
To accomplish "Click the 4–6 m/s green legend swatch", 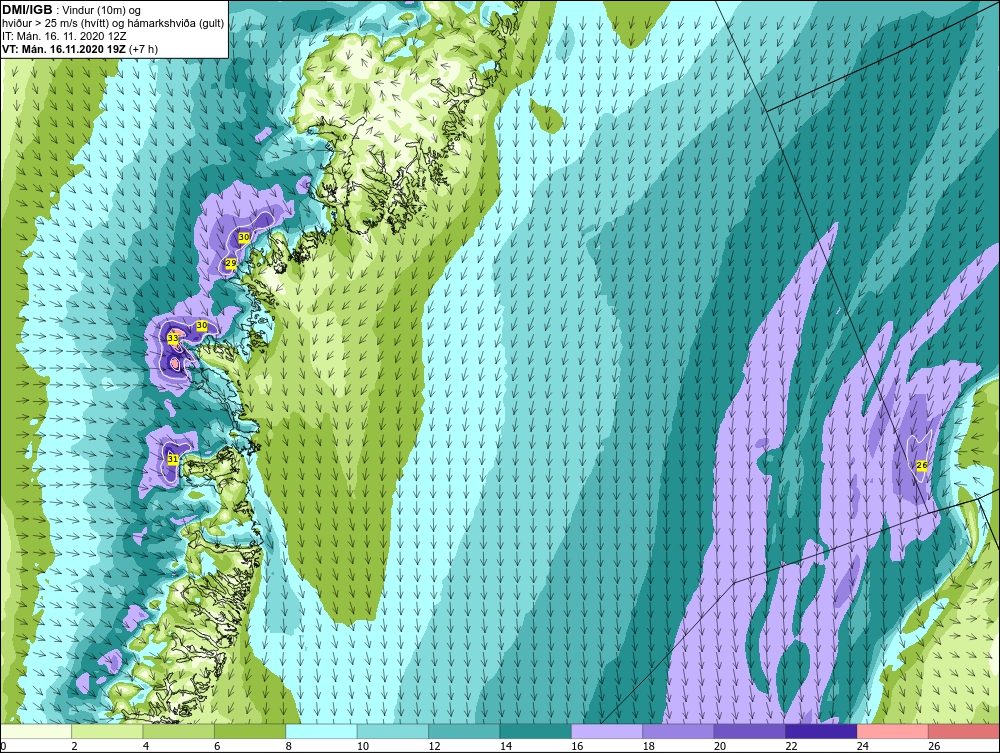I will 179,731.
